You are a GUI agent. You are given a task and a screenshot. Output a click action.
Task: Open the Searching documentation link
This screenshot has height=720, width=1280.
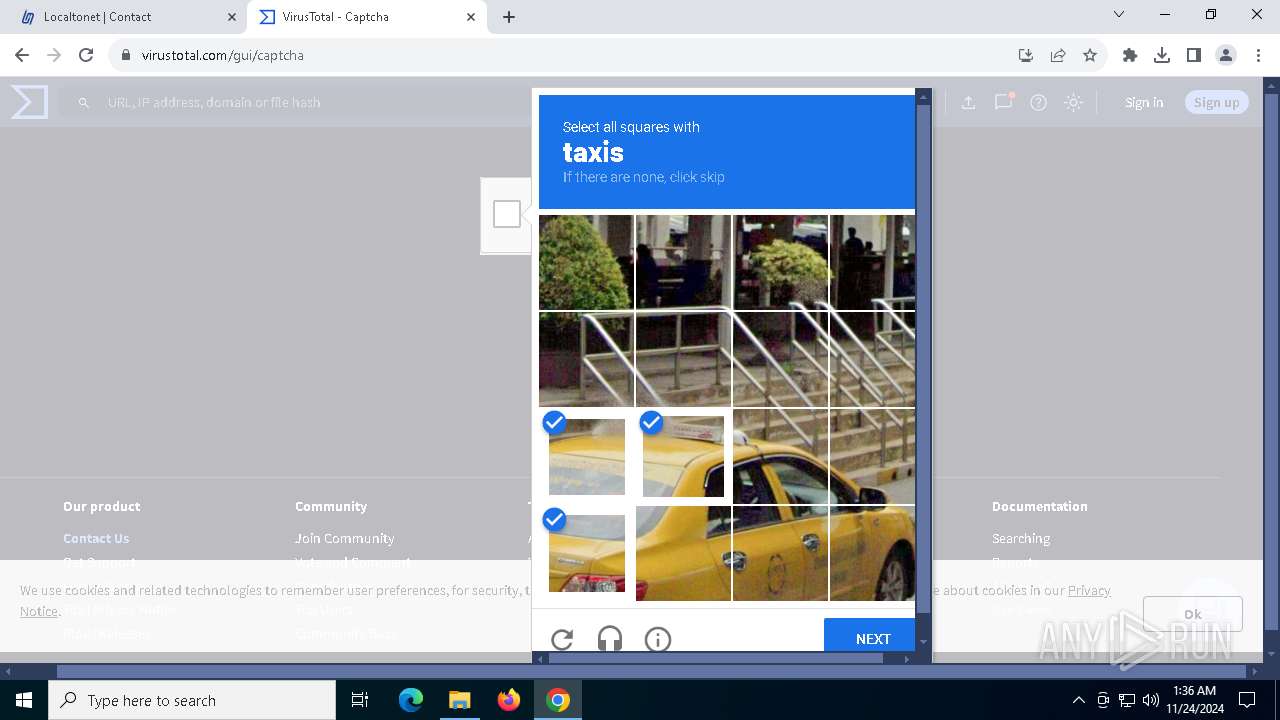[x=1021, y=538]
